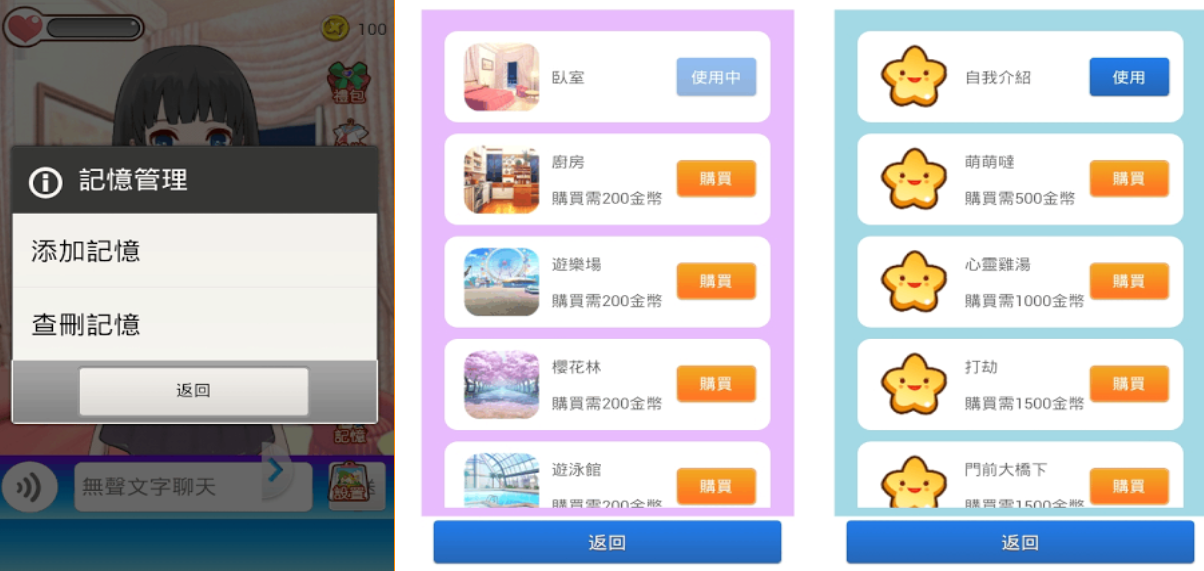Click the 自我介紹 star icon

tap(913, 77)
